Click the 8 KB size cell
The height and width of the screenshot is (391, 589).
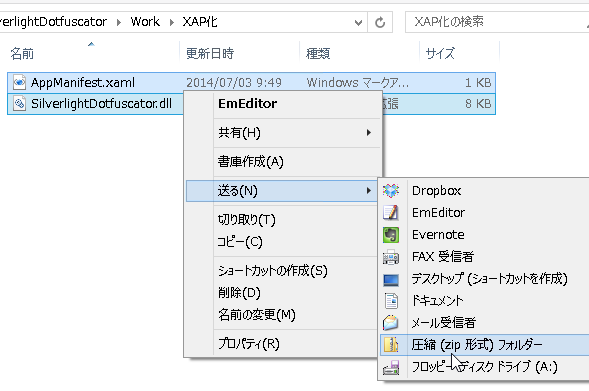[x=478, y=104]
